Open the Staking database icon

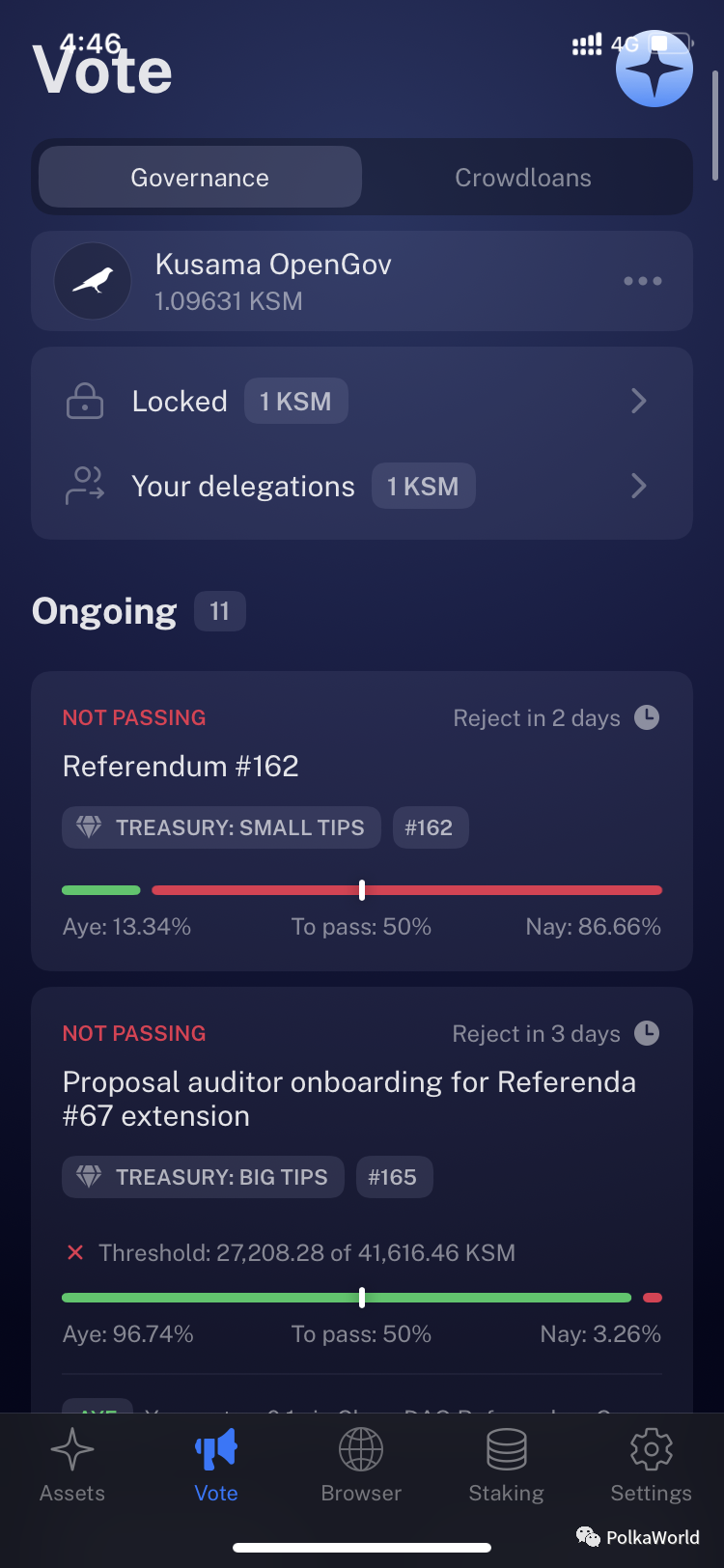point(506,1448)
